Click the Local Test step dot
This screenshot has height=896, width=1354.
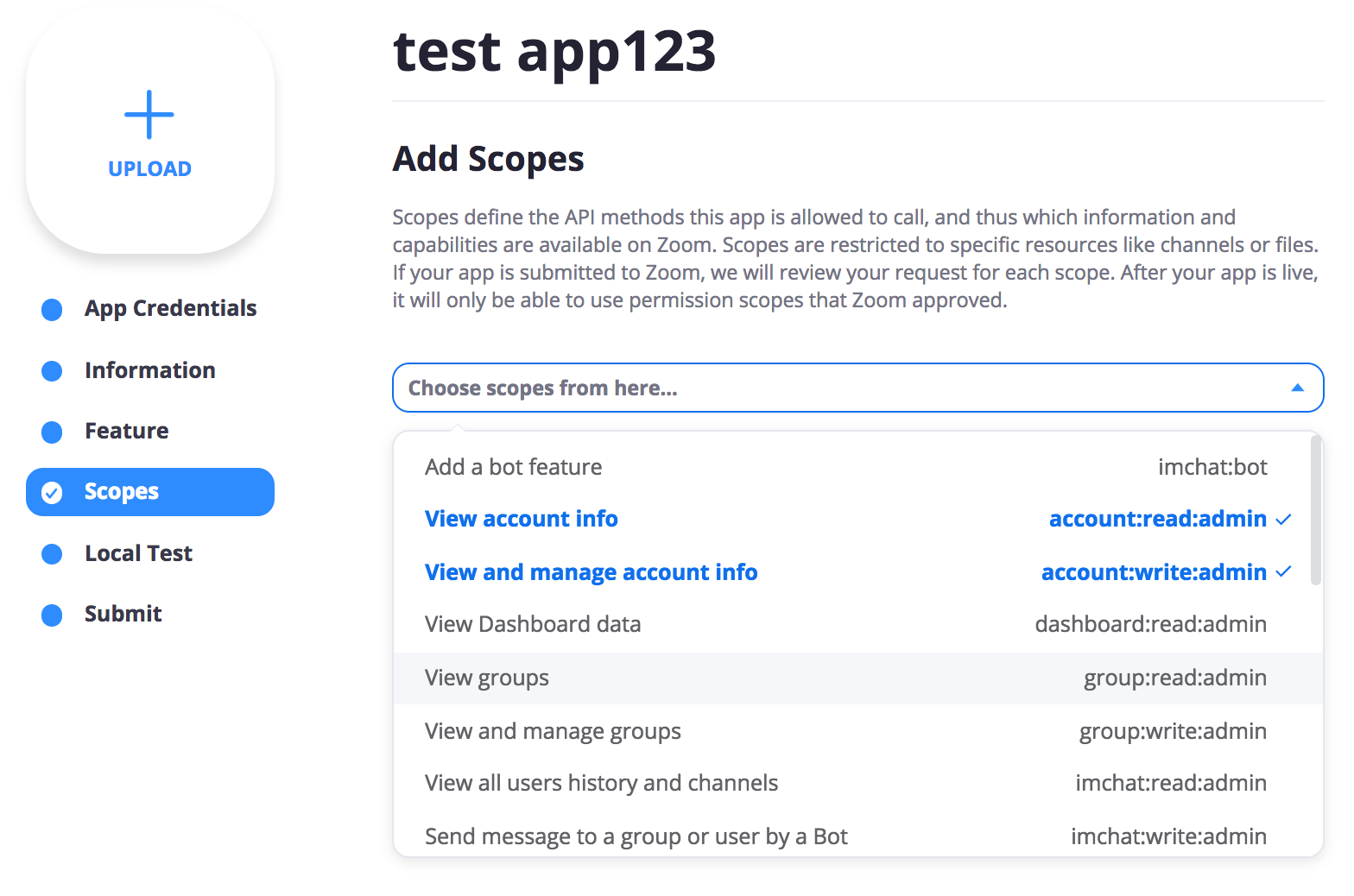click(x=52, y=554)
